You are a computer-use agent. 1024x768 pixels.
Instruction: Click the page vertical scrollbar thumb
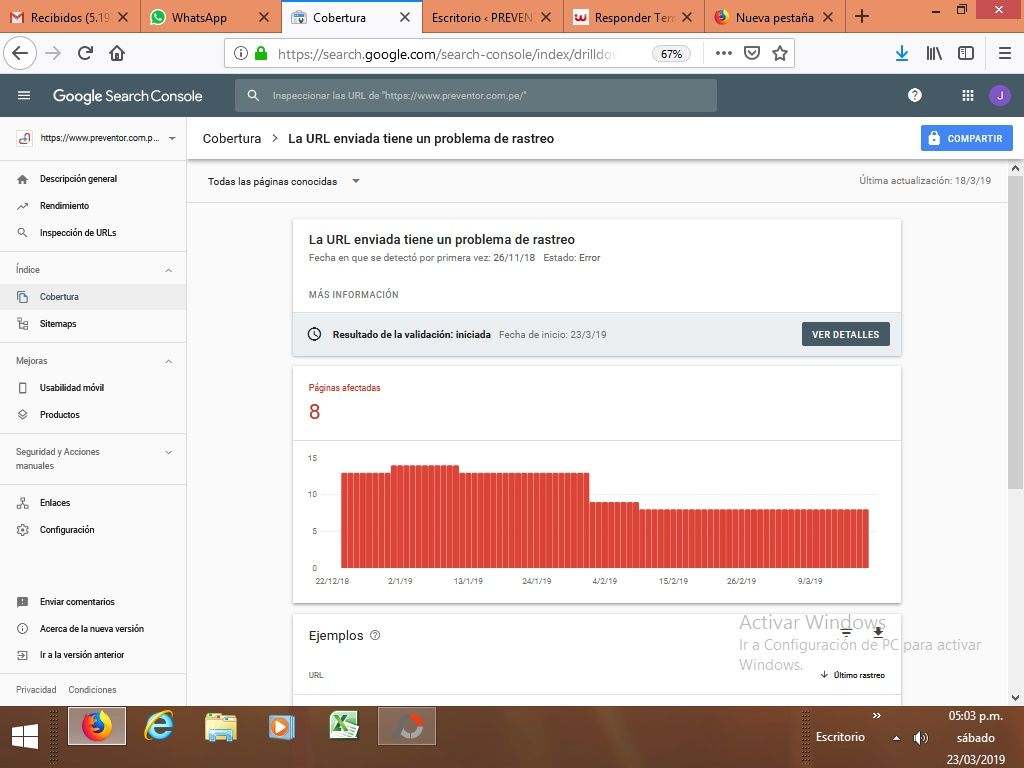click(x=1015, y=330)
